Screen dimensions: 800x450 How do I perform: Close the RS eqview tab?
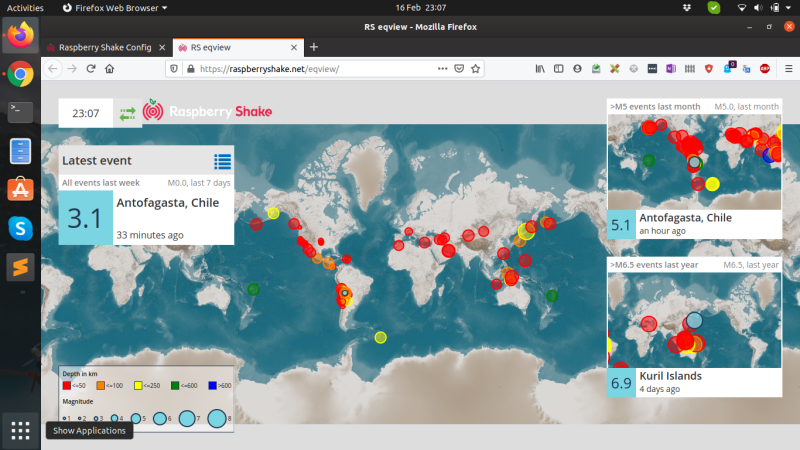(x=294, y=47)
